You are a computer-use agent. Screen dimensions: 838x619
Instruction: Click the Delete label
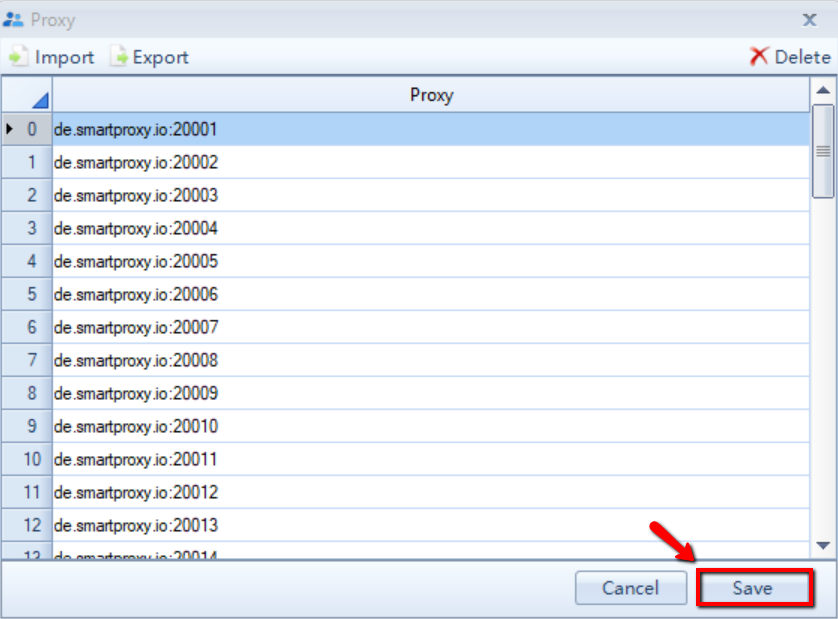click(802, 57)
